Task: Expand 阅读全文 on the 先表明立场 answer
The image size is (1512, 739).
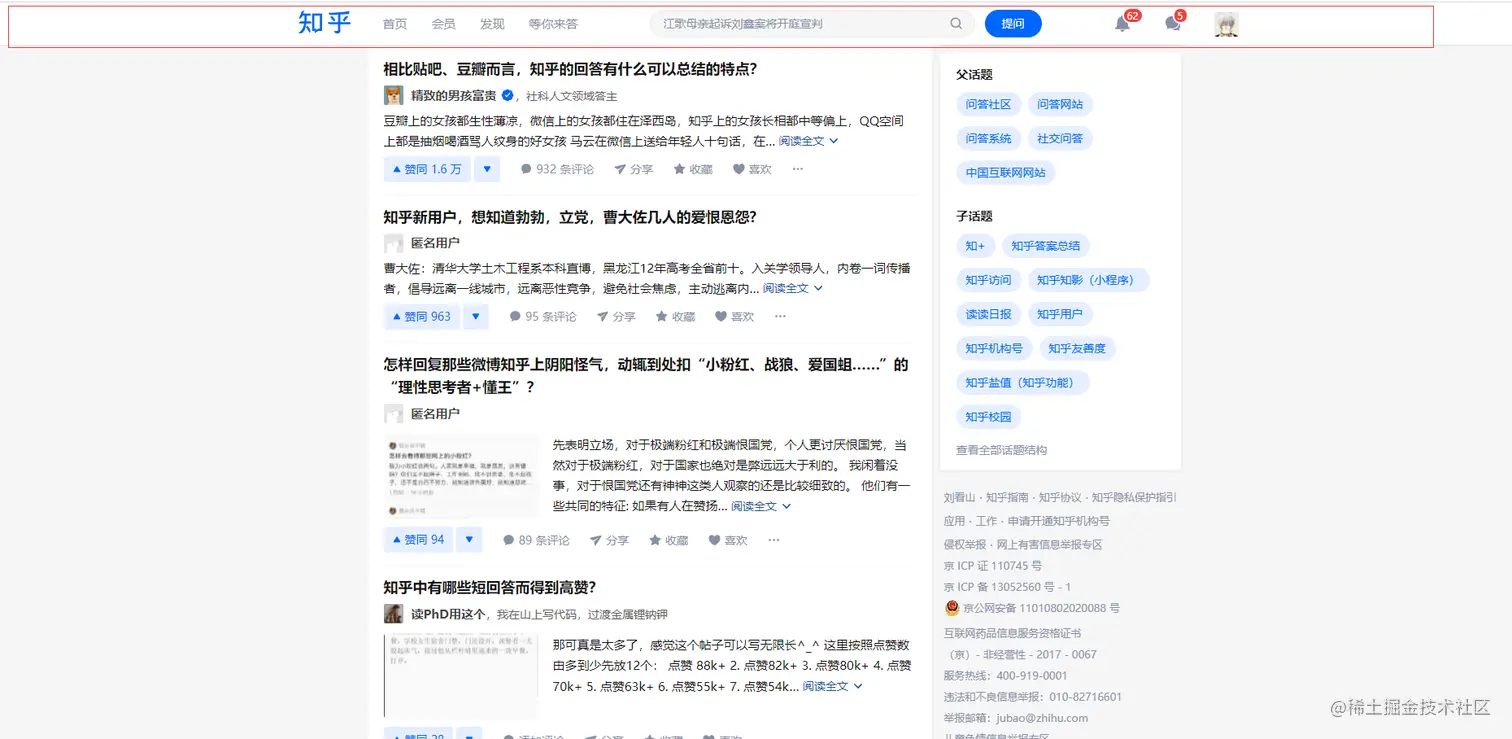Action: click(761, 506)
